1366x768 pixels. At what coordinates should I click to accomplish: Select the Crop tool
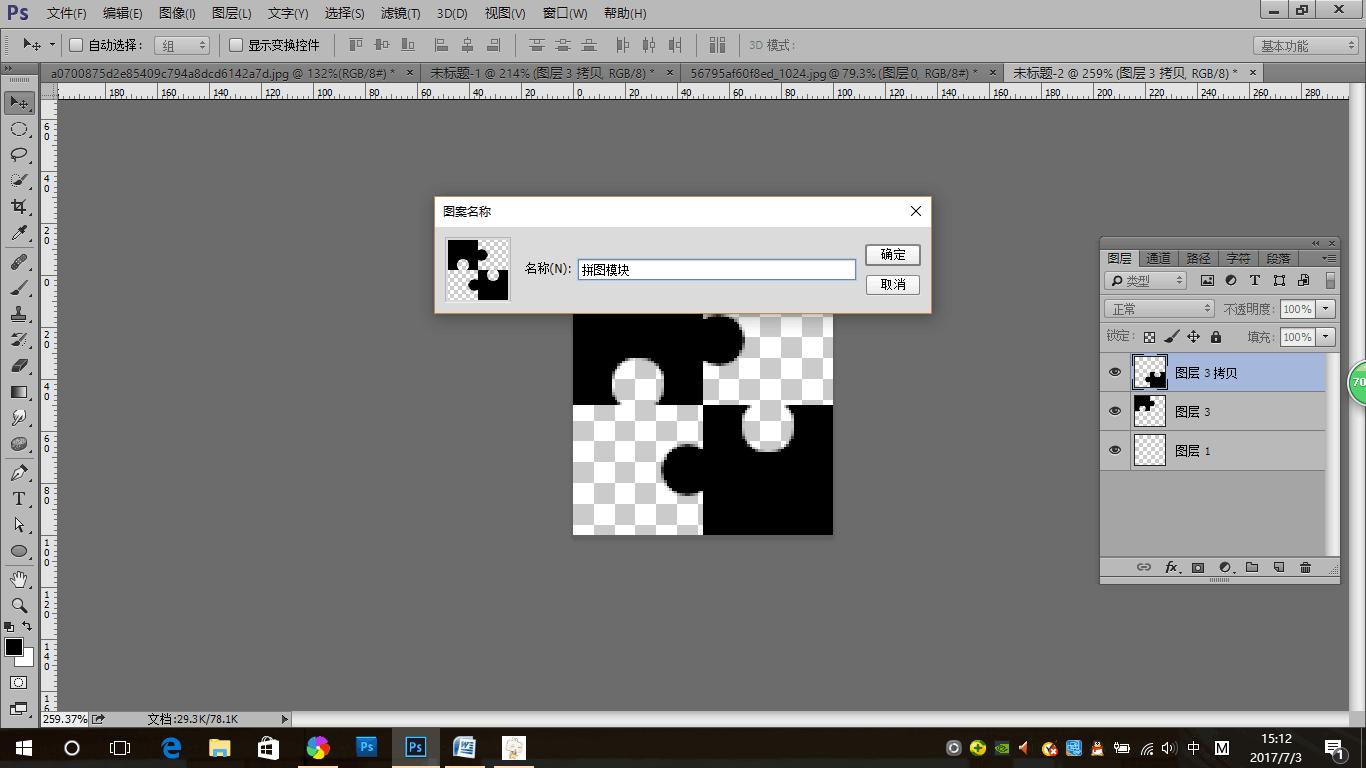[x=18, y=206]
